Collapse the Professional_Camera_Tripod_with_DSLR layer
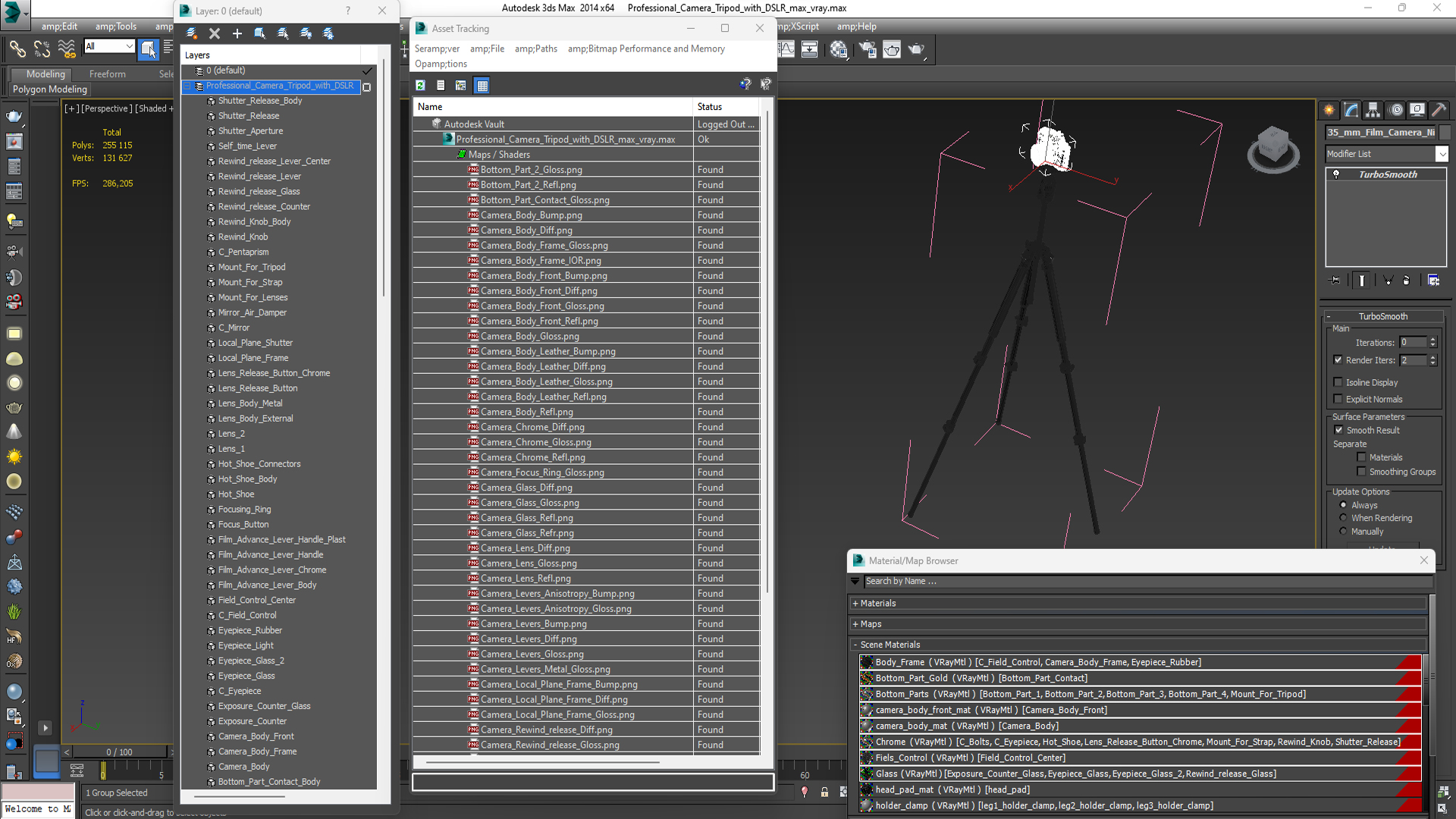 (187, 86)
